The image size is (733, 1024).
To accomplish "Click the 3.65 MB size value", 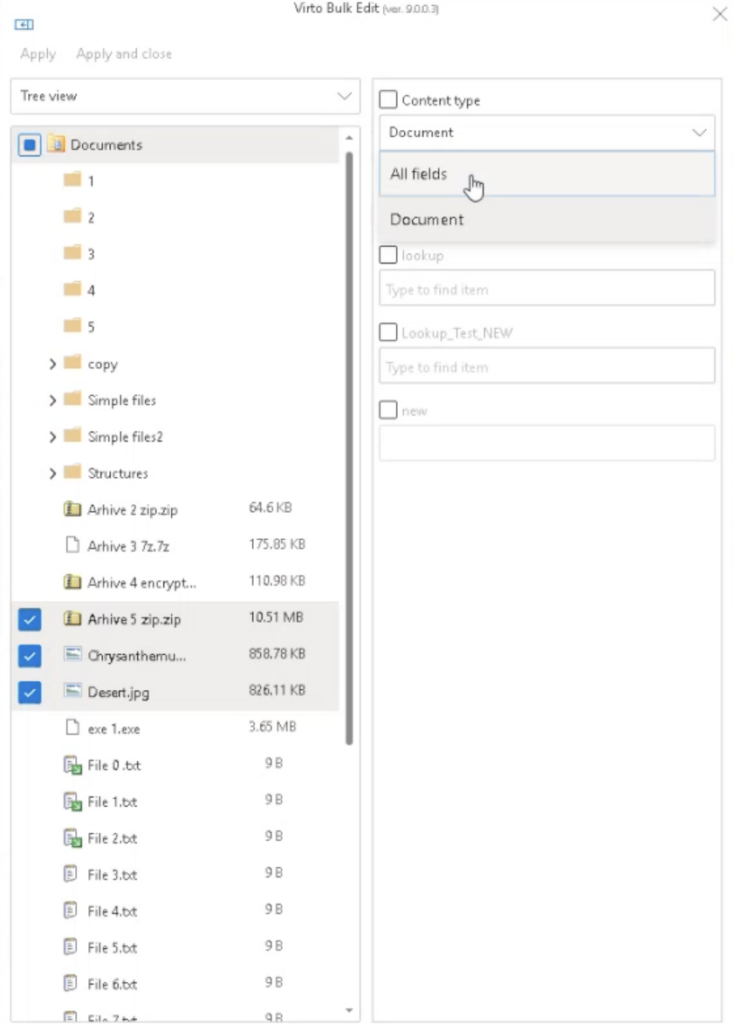I will pos(272,727).
